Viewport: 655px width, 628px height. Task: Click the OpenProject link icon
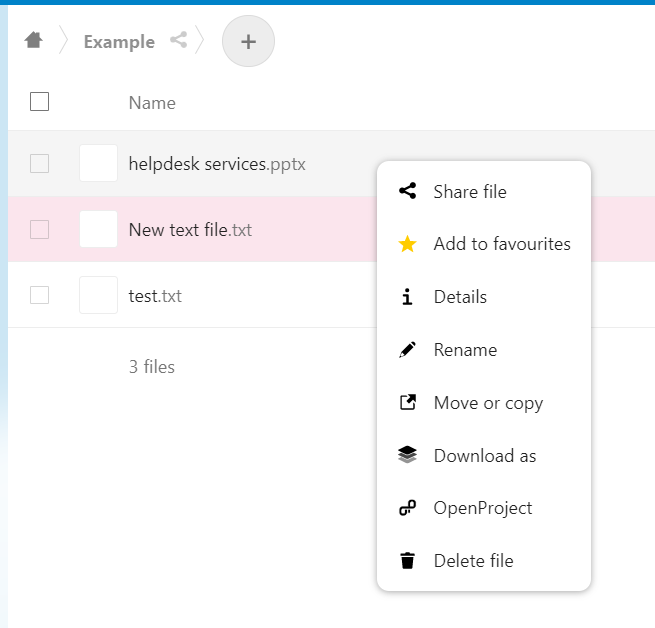pyautogui.click(x=407, y=508)
